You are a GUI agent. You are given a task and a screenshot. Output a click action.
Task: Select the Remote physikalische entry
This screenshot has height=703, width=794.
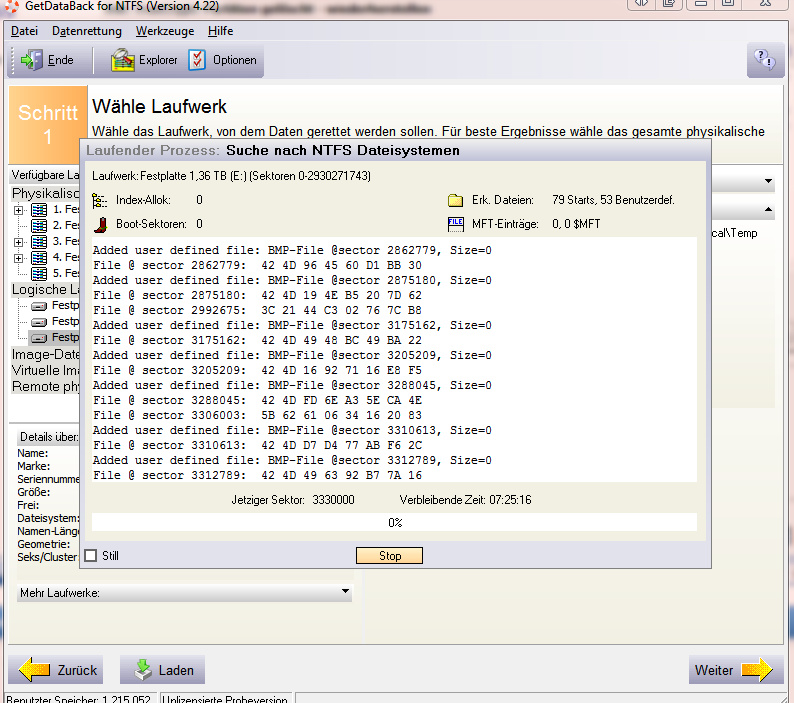[46, 386]
